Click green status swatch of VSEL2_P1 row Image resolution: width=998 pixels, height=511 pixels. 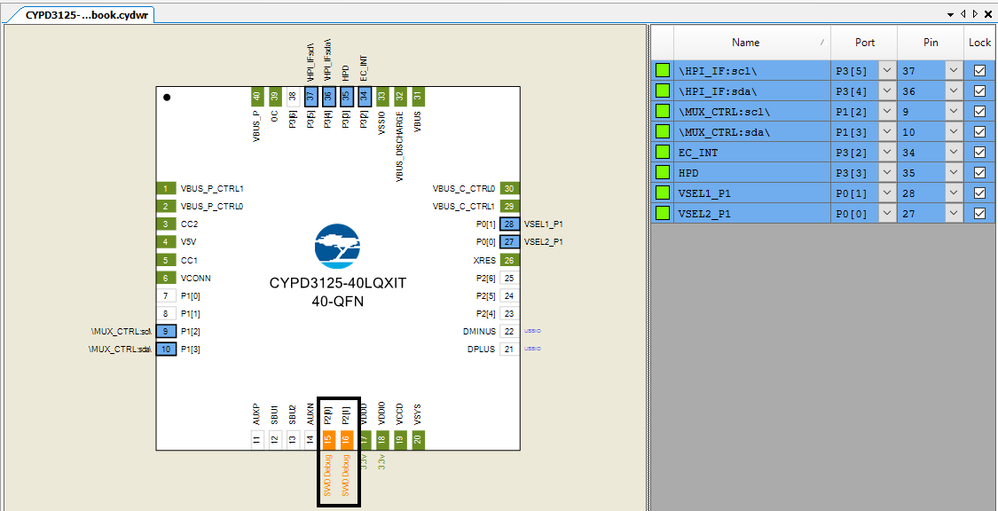[x=663, y=214]
